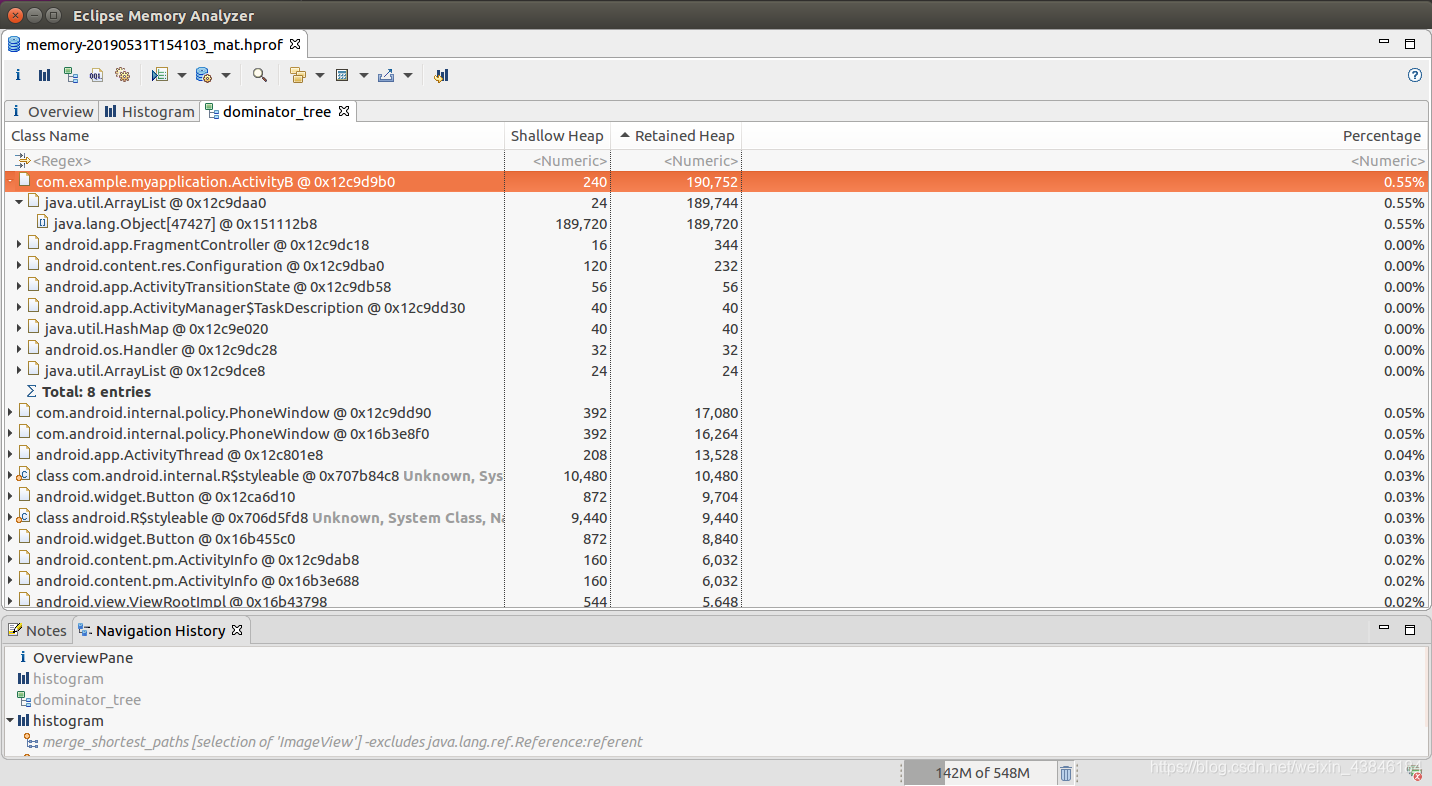The width and height of the screenshot is (1432, 786).
Task: Click the Total: 8 entries row
Action: (x=716, y=392)
